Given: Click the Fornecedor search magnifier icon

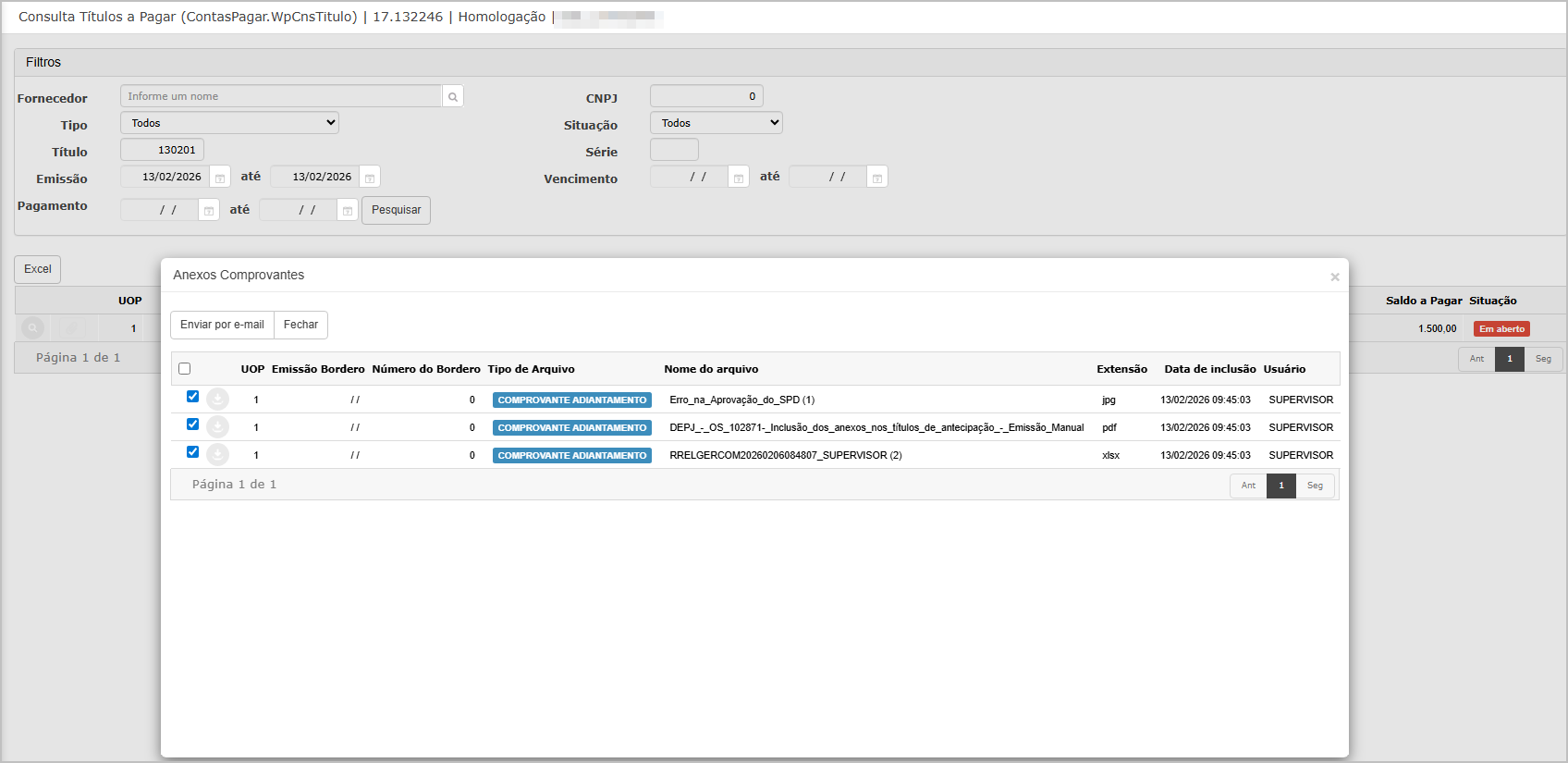Looking at the screenshot, I should click(x=453, y=97).
